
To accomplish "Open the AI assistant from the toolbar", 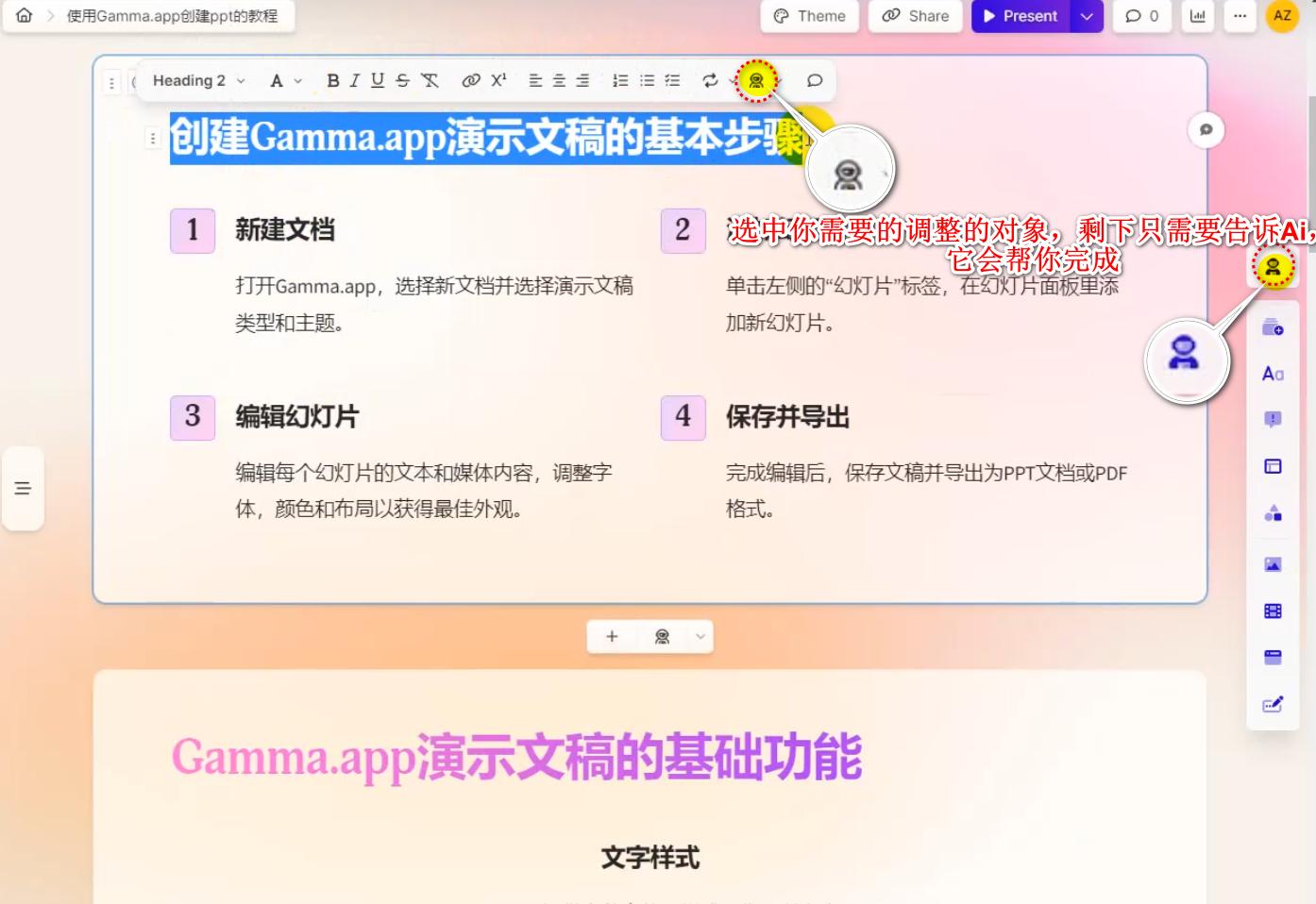I will tap(755, 80).
